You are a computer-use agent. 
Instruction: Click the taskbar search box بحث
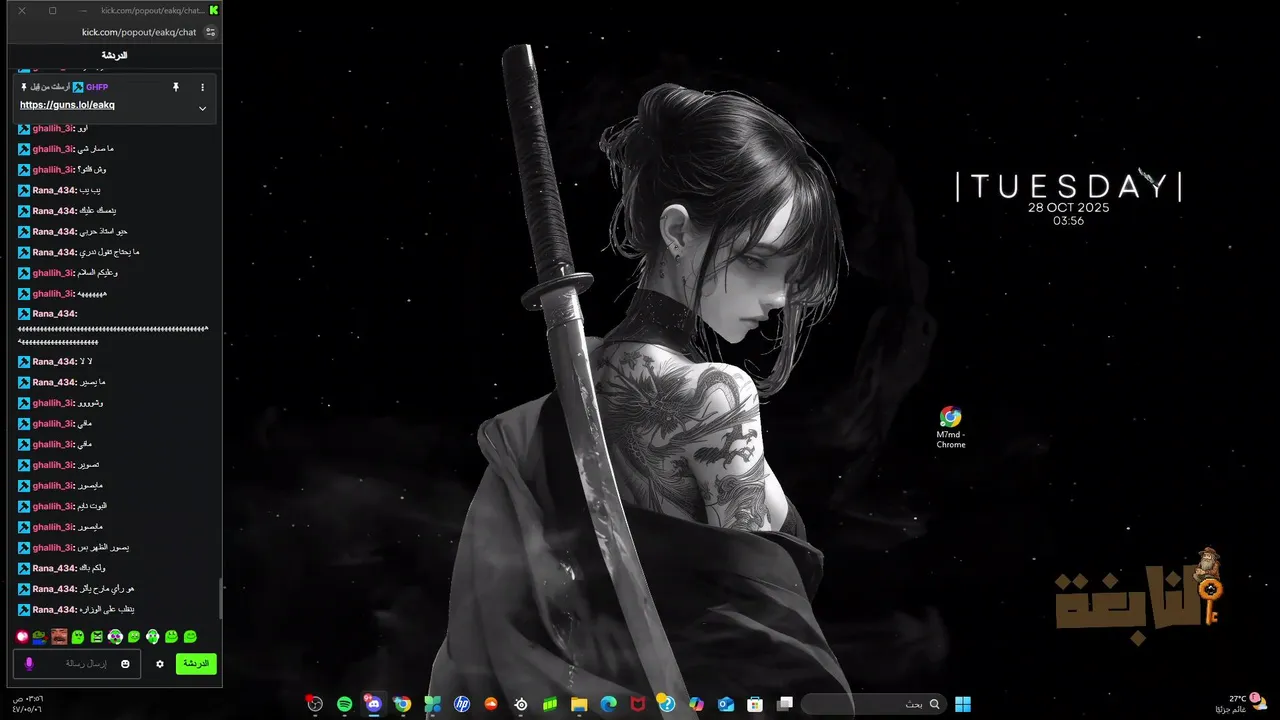(x=873, y=704)
